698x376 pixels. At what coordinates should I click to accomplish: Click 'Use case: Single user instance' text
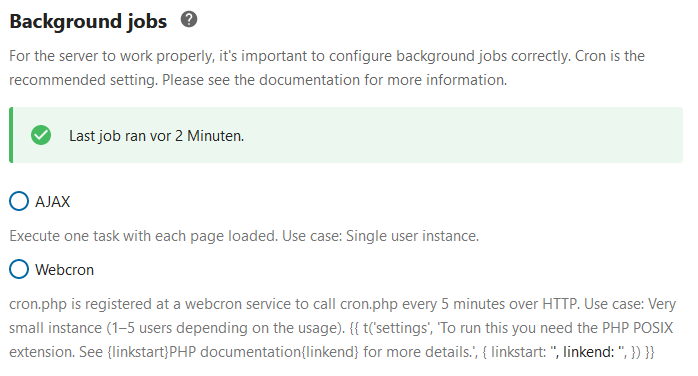(381, 236)
